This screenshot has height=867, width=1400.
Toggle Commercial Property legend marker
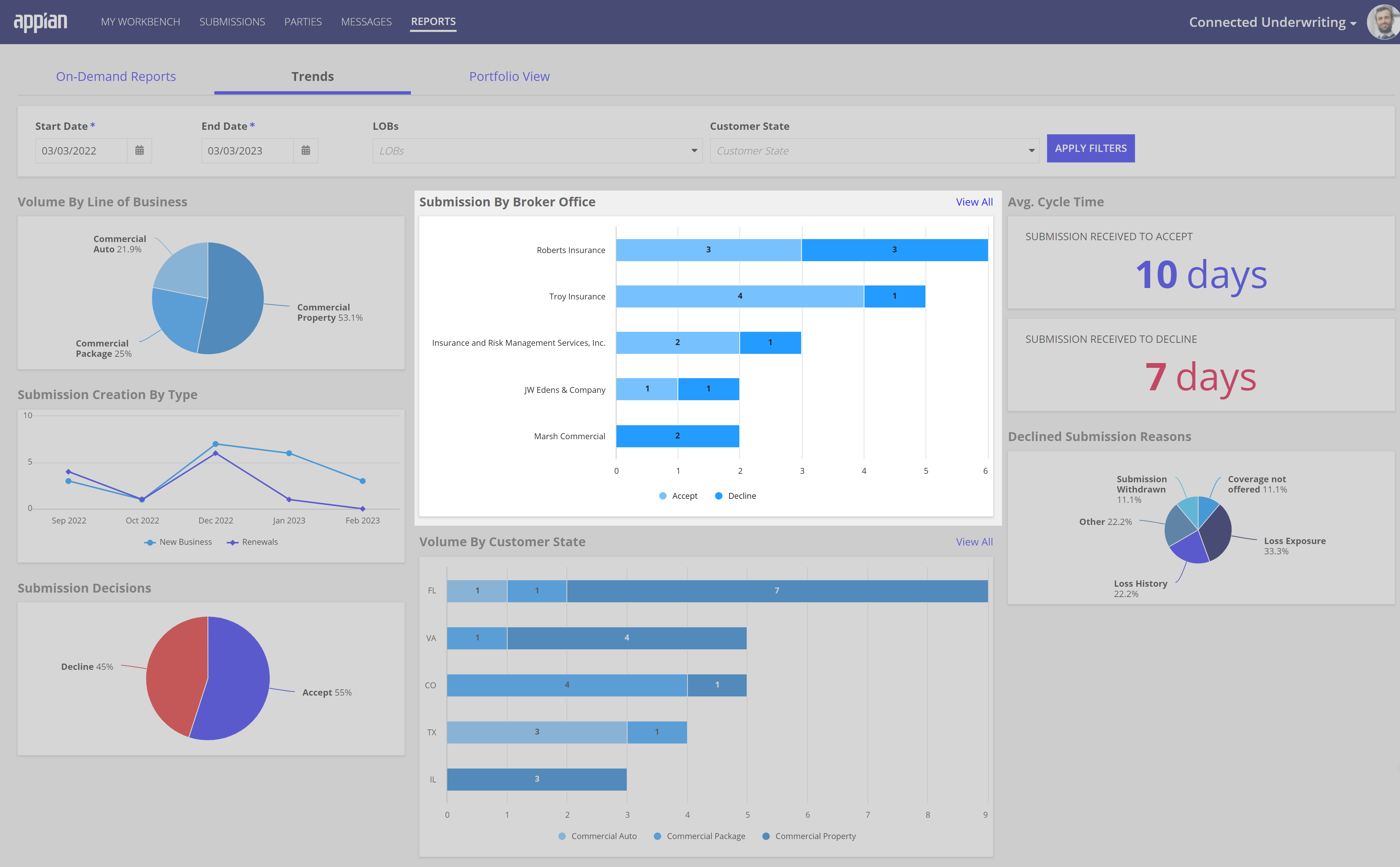(x=809, y=836)
